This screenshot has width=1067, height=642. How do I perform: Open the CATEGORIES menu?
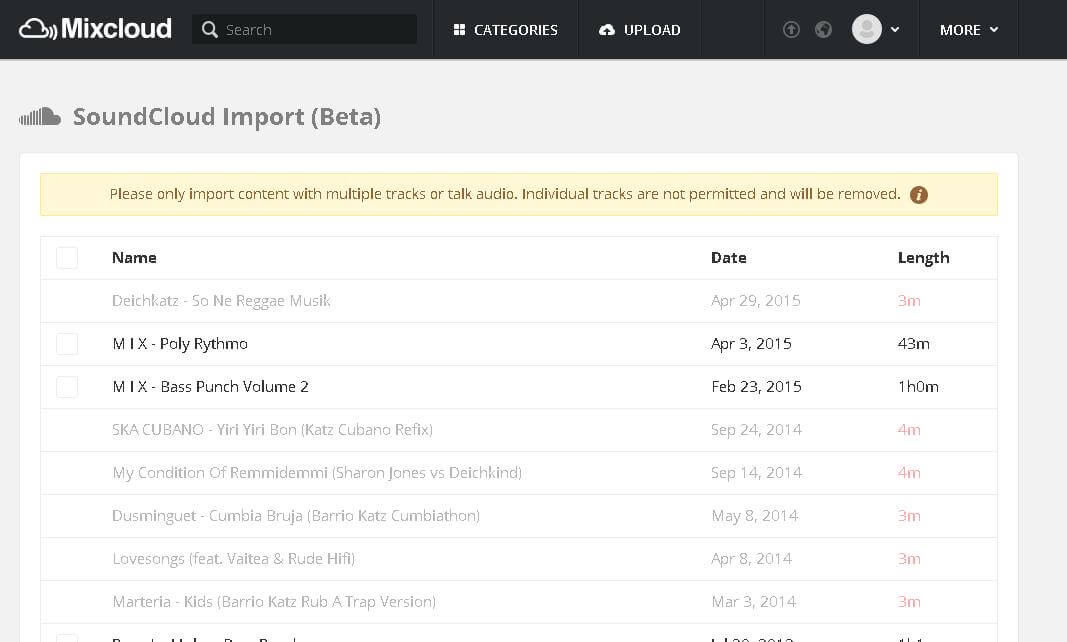tap(515, 30)
